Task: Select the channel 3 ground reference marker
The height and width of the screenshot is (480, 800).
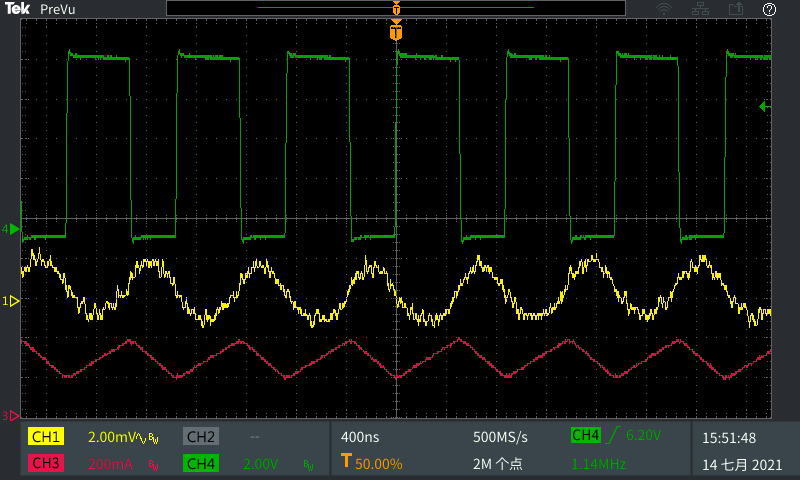Action: click(14, 415)
